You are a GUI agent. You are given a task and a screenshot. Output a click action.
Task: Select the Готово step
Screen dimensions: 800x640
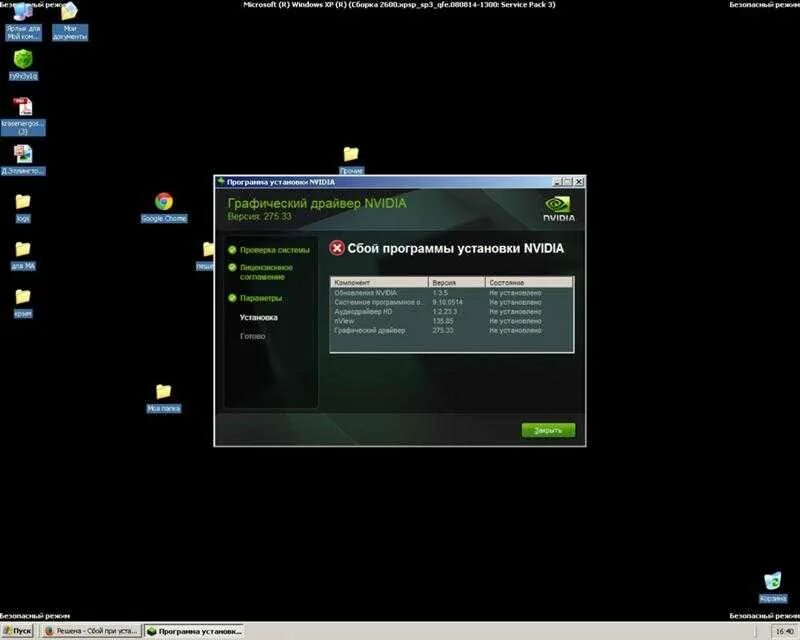253,336
